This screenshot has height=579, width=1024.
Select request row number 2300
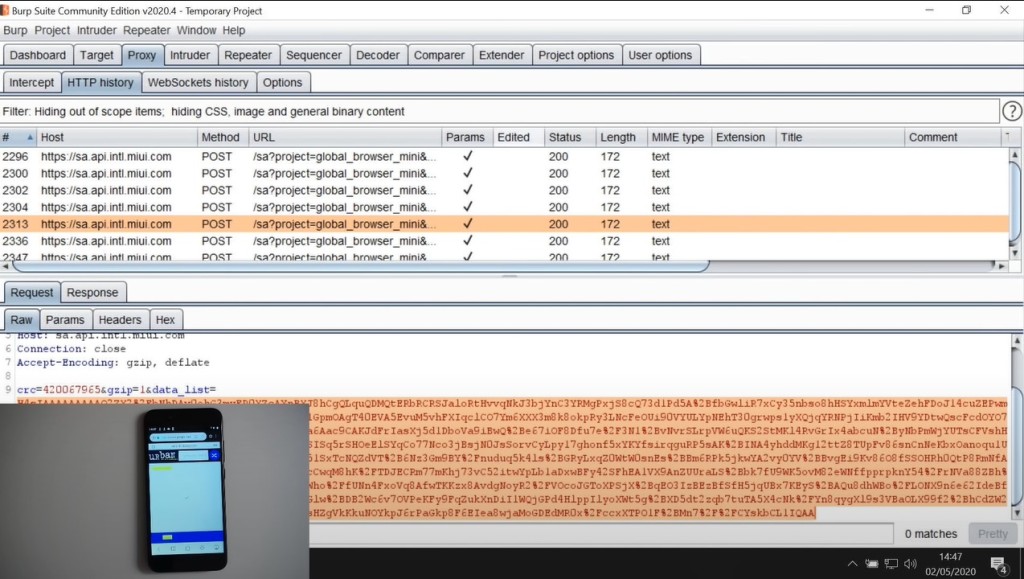(504, 174)
